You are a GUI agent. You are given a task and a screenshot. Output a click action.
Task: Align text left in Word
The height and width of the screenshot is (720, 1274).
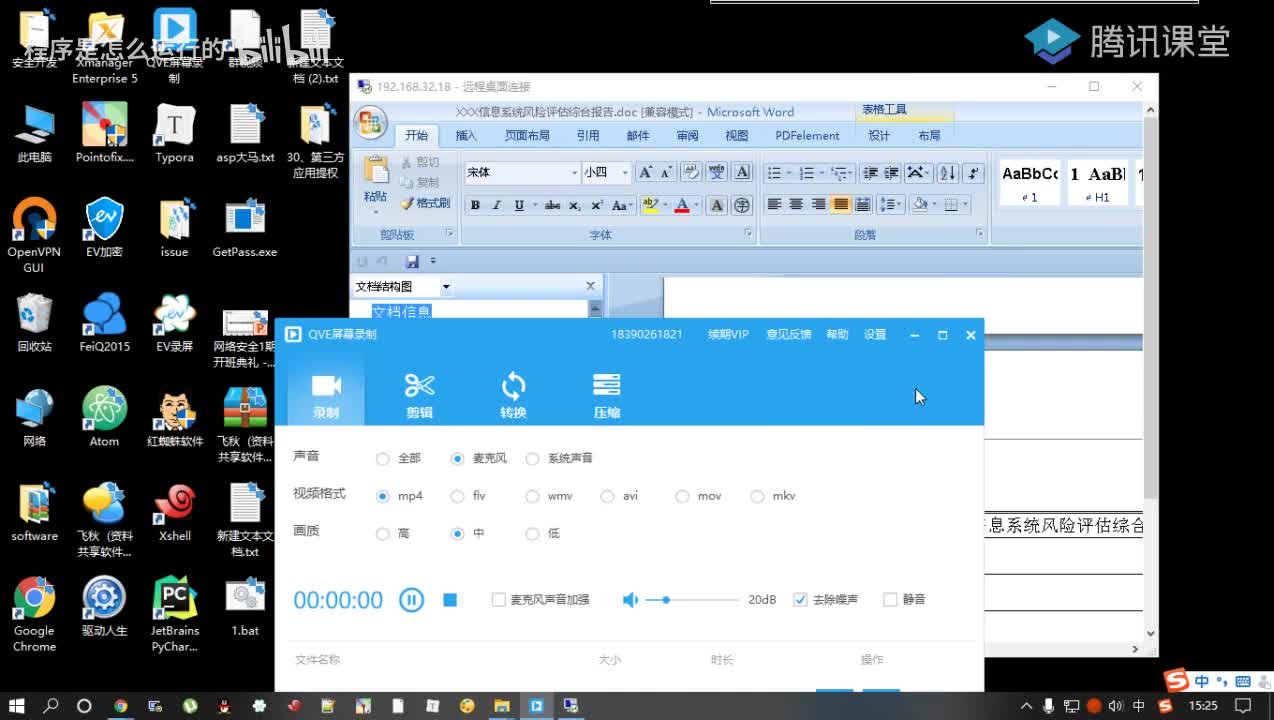click(775, 205)
